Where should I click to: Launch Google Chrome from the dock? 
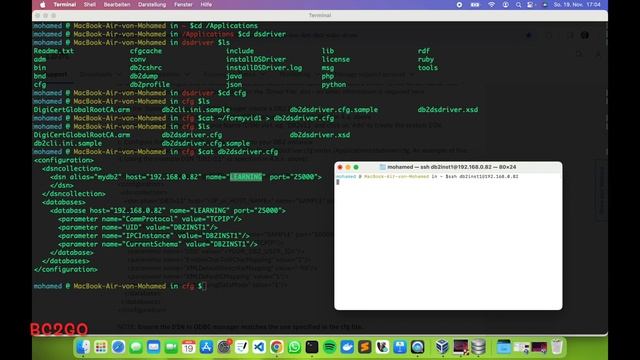click(x=277, y=347)
